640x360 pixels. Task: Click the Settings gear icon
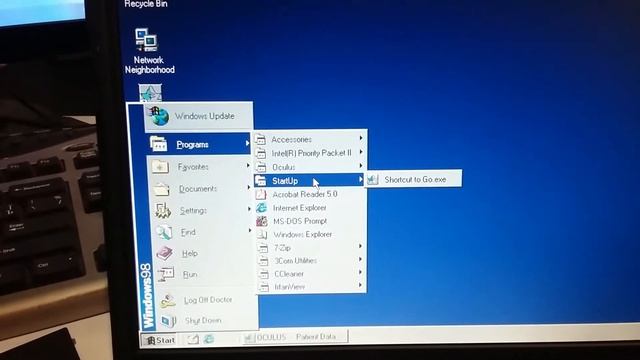click(x=163, y=211)
